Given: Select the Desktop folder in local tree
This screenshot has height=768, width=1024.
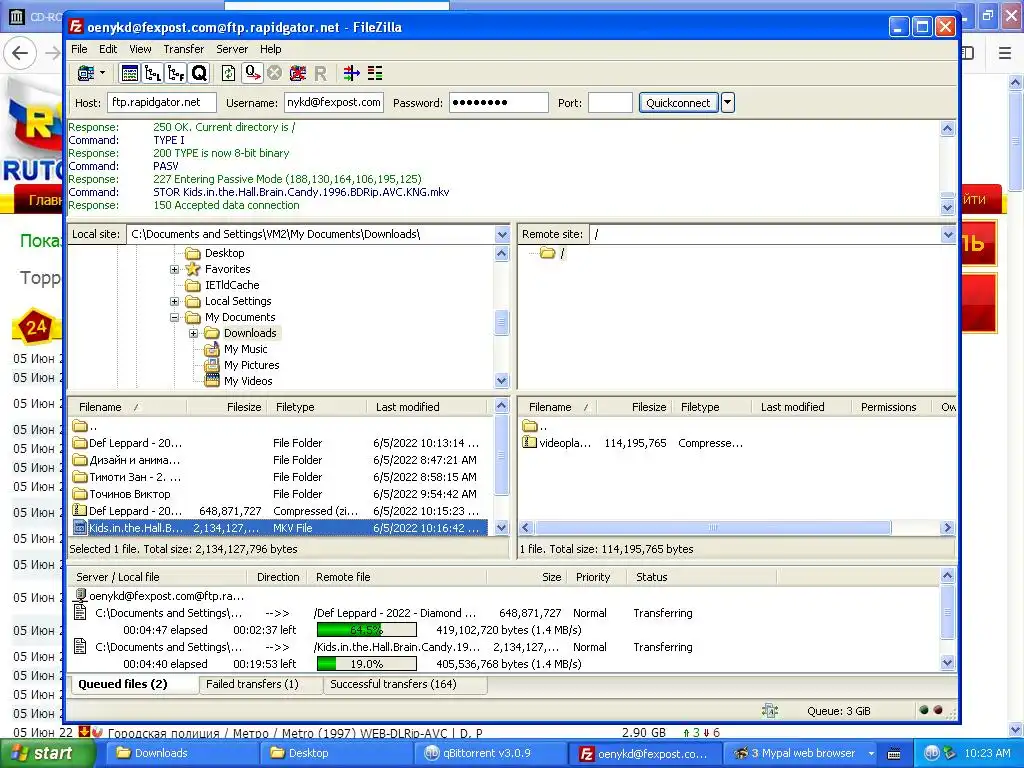Looking at the screenshot, I should tap(224, 253).
